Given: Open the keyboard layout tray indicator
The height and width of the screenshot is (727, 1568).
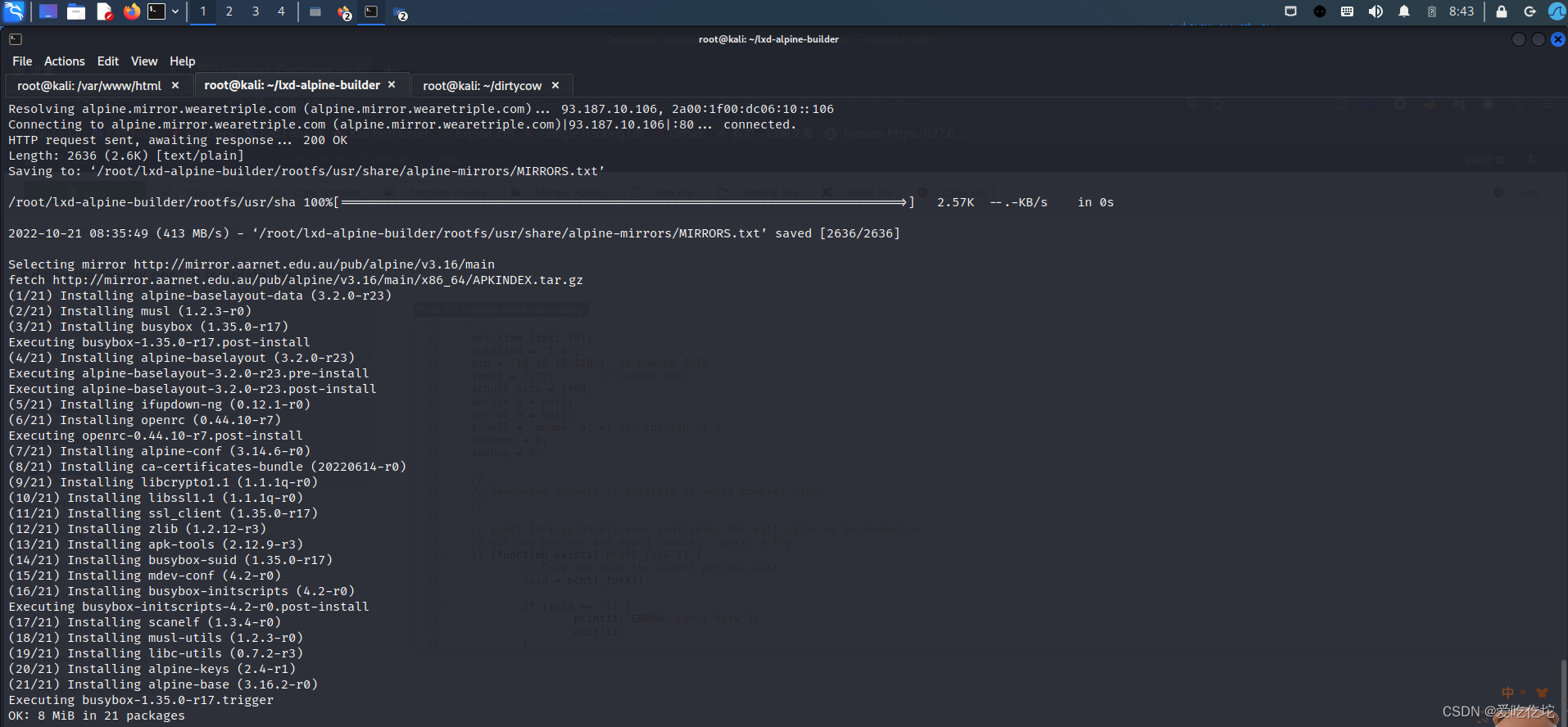Looking at the screenshot, I should click(x=1347, y=11).
